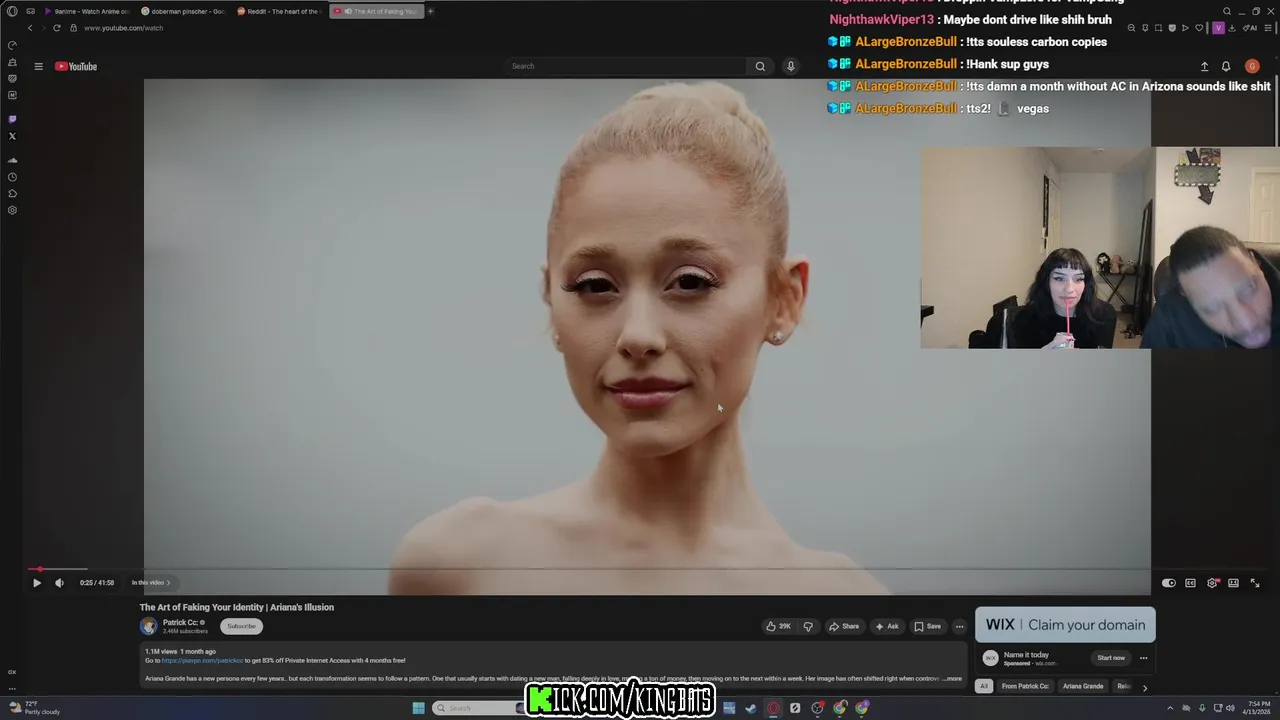This screenshot has width=1280, height=720.
Task: Subscribe to the Patrick Cc: channel
Action: 241,626
